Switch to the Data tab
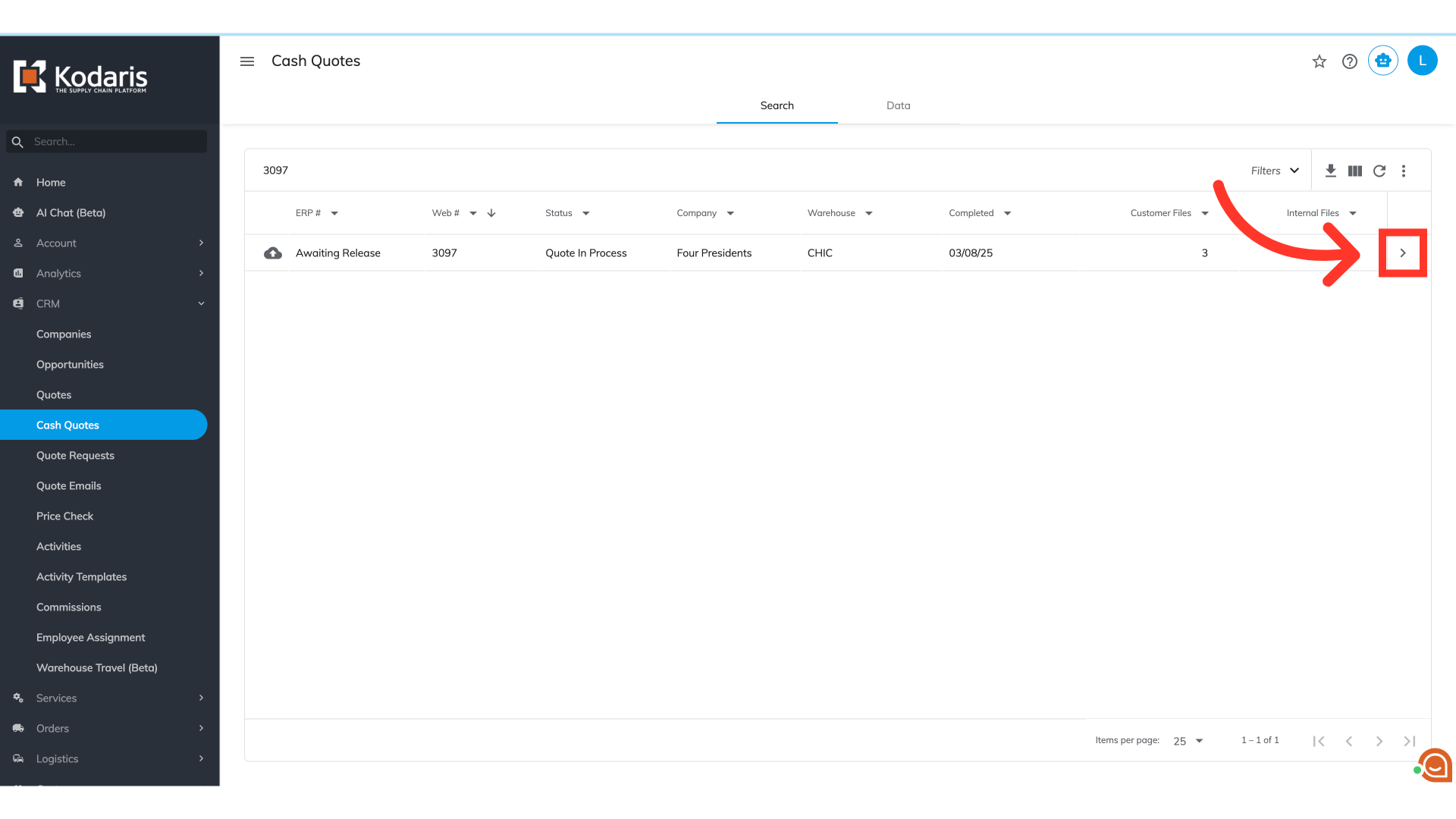 (x=898, y=105)
